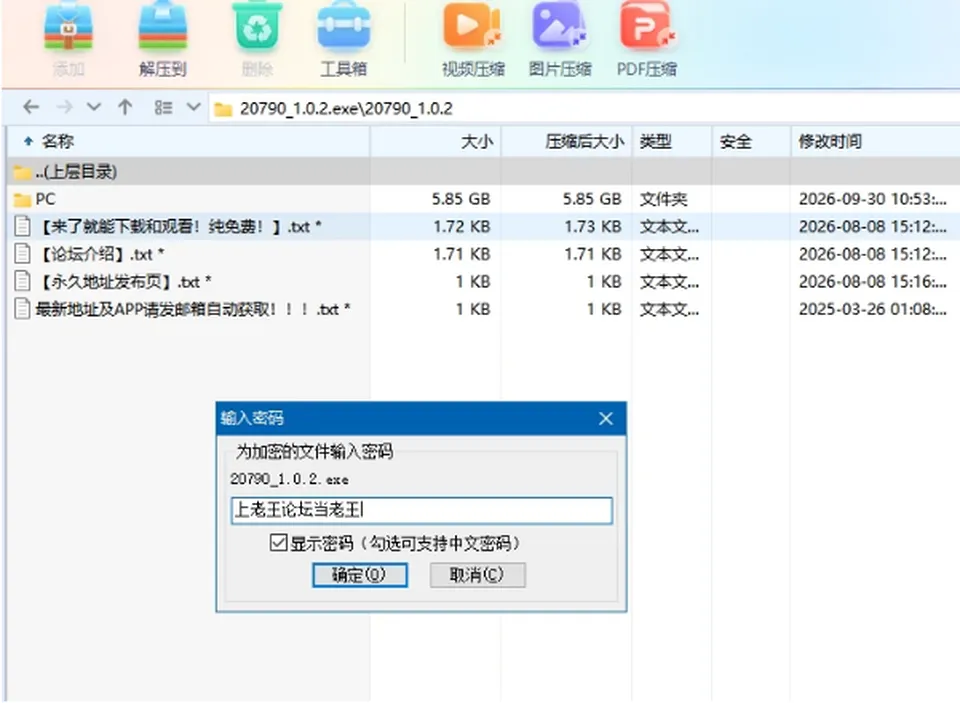This screenshot has width=960, height=703.
Task: Click the 1.72 KB size cell
Action: coord(462,227)
